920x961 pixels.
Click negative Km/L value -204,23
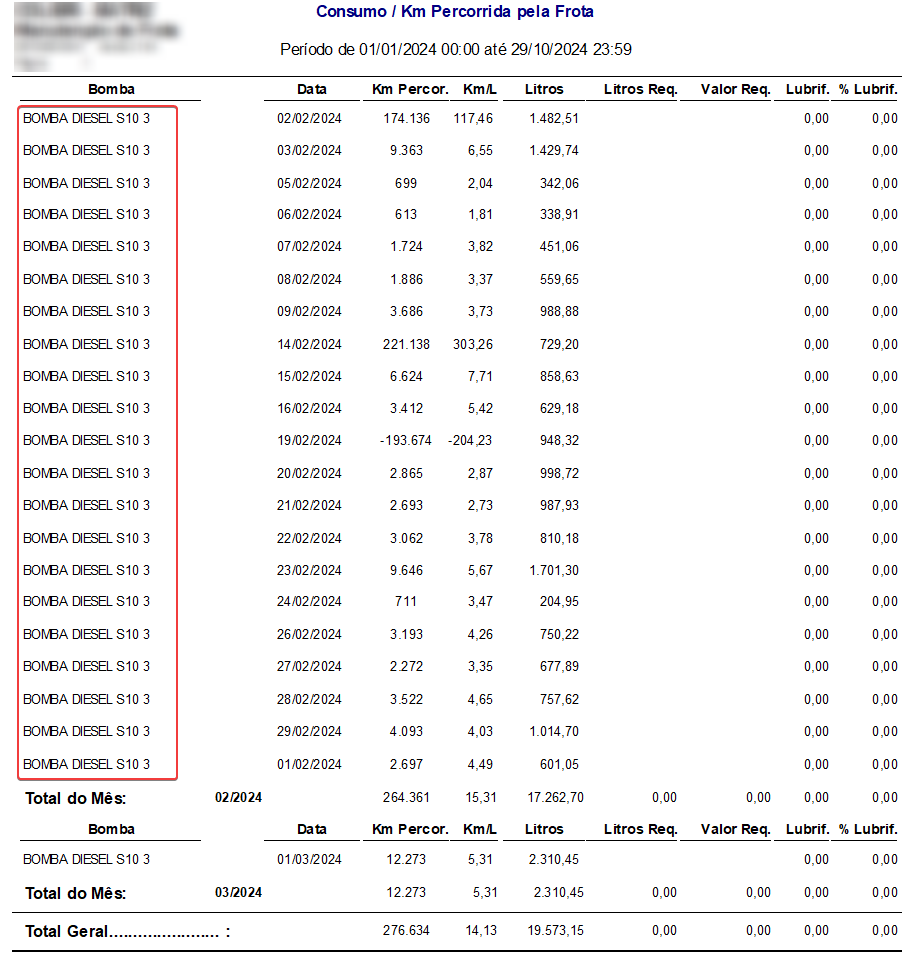click(470, 441)
